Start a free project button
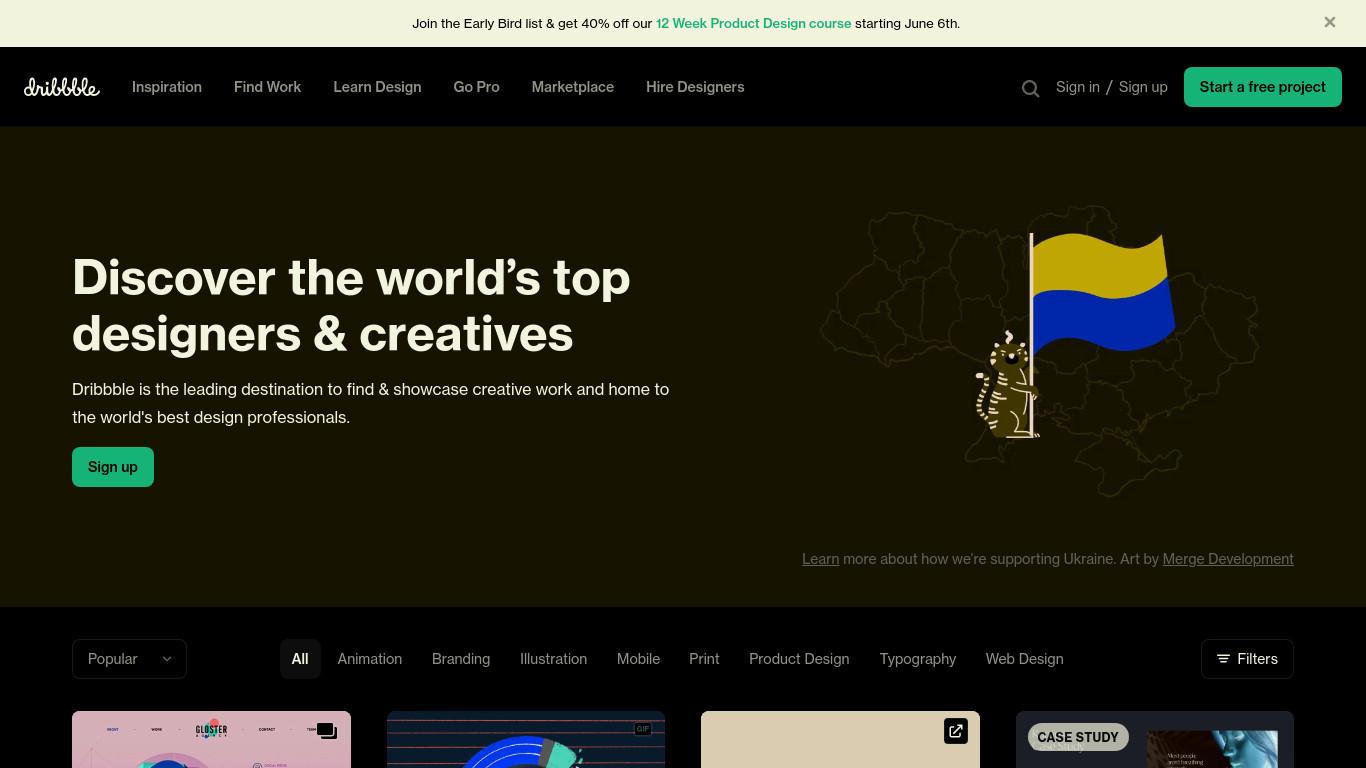This screenshot has height=768, width=1366. [1262, 87]
